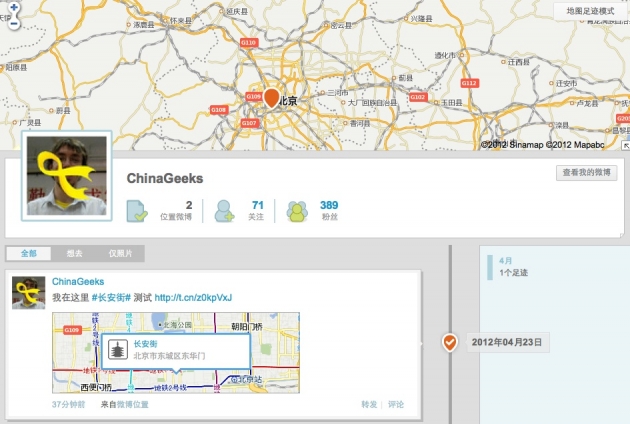Open the 71 关注 following list
Viewport: 630px width, 424px height.
pos(256,211)
